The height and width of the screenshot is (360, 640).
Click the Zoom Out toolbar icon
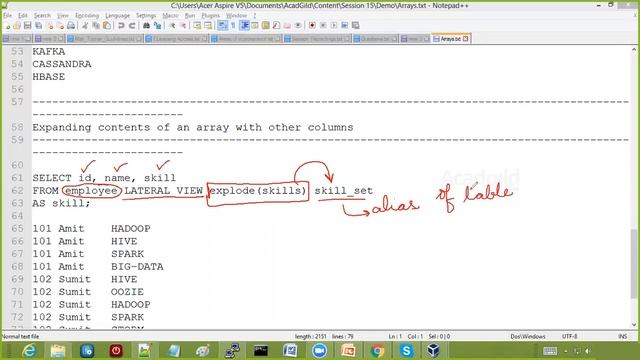point(182,26)
